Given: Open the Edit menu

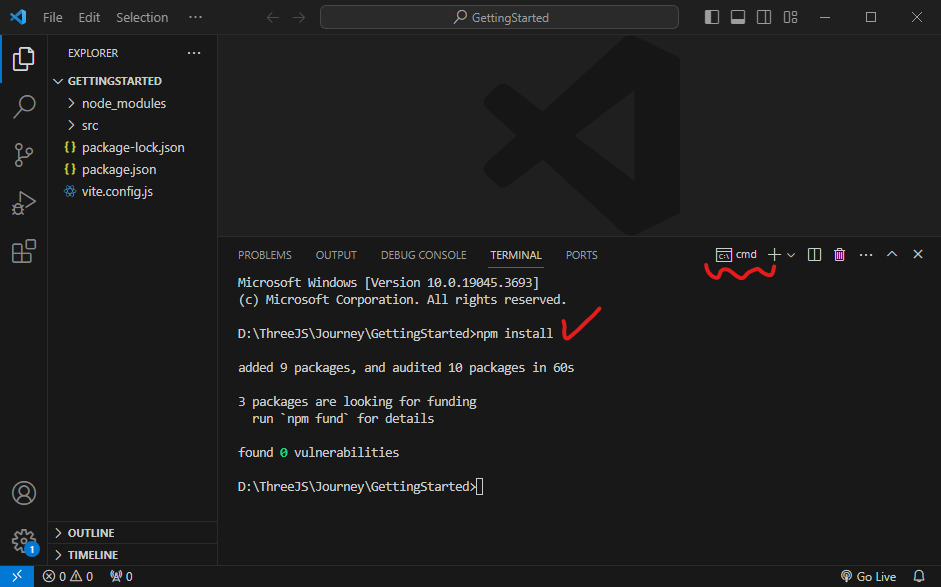Looking at the screenshot, I should tap(89, 17).
